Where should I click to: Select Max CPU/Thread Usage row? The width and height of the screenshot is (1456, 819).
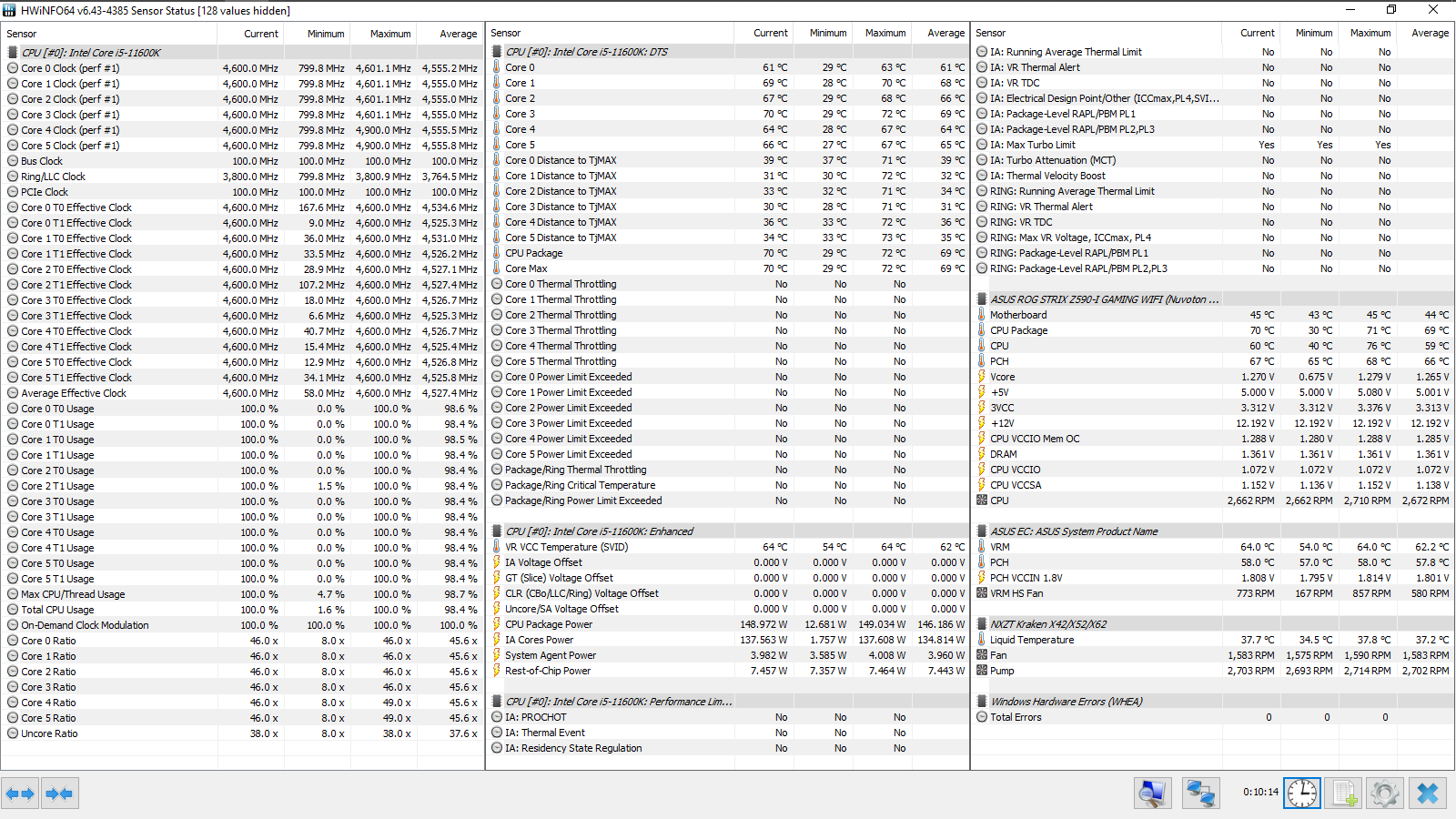(x=243, y=594)
